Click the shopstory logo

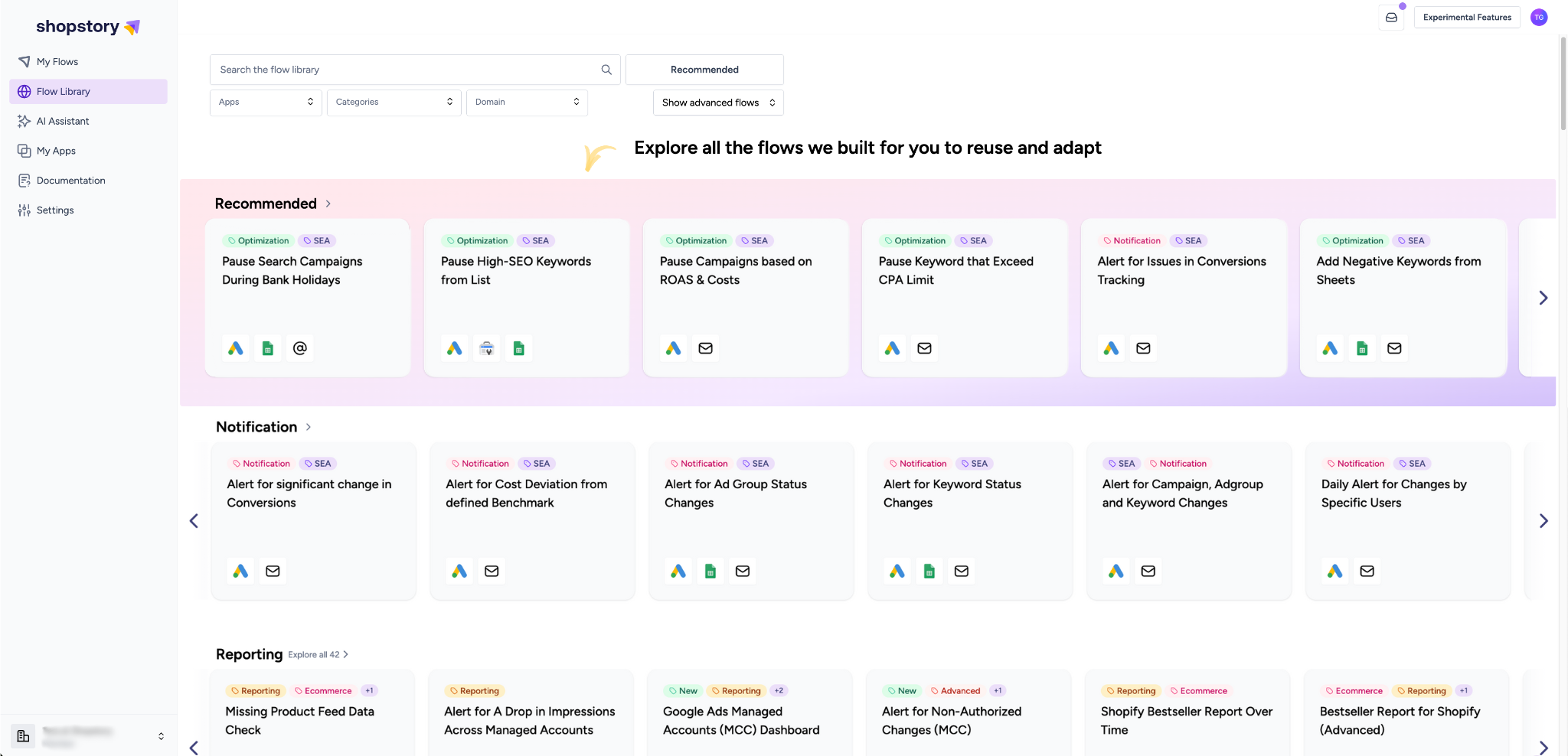point(88,27)
